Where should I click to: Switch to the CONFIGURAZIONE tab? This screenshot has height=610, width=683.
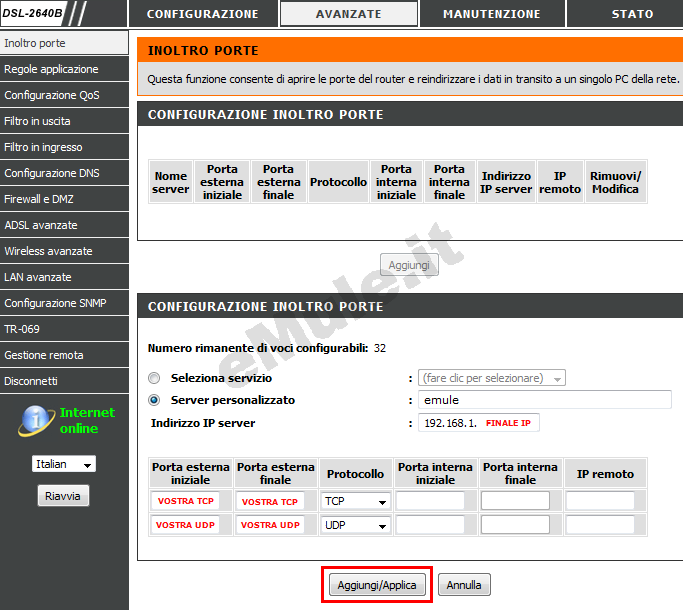coord(203,14)
